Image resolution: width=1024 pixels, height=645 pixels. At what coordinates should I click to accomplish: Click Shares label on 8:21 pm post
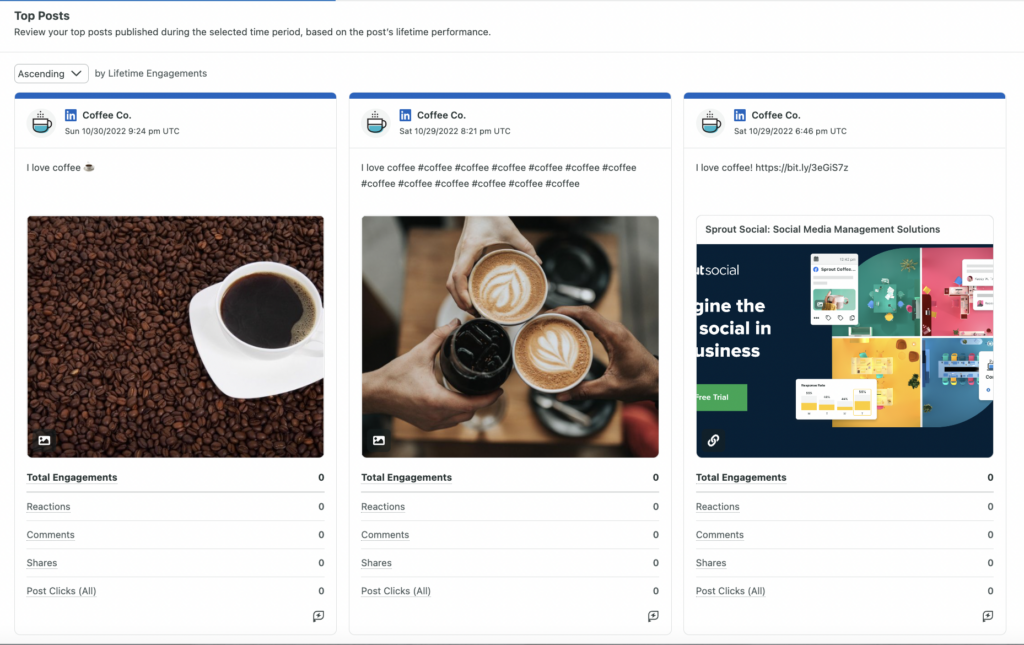[x=376, y=563]
